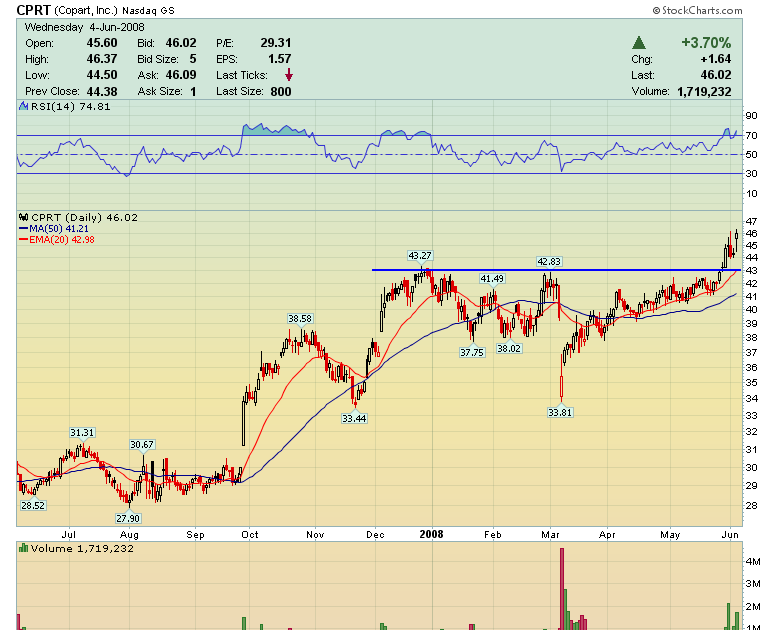Click the 4M volume axis label
Viewport: 780px width, 630px height.
coord(753,561)
